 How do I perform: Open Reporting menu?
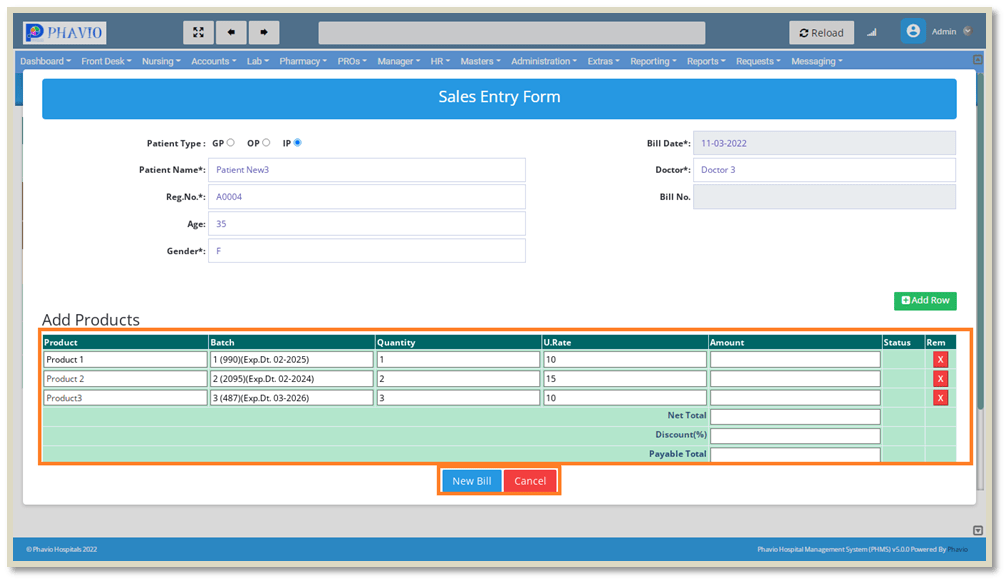[x=653, y=61]
